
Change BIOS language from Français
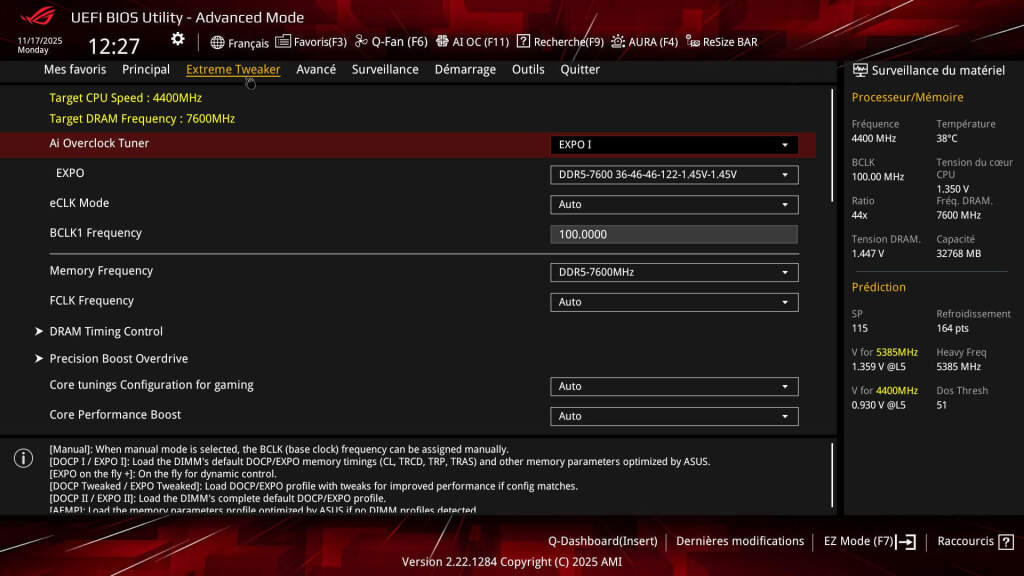point(245,43)
